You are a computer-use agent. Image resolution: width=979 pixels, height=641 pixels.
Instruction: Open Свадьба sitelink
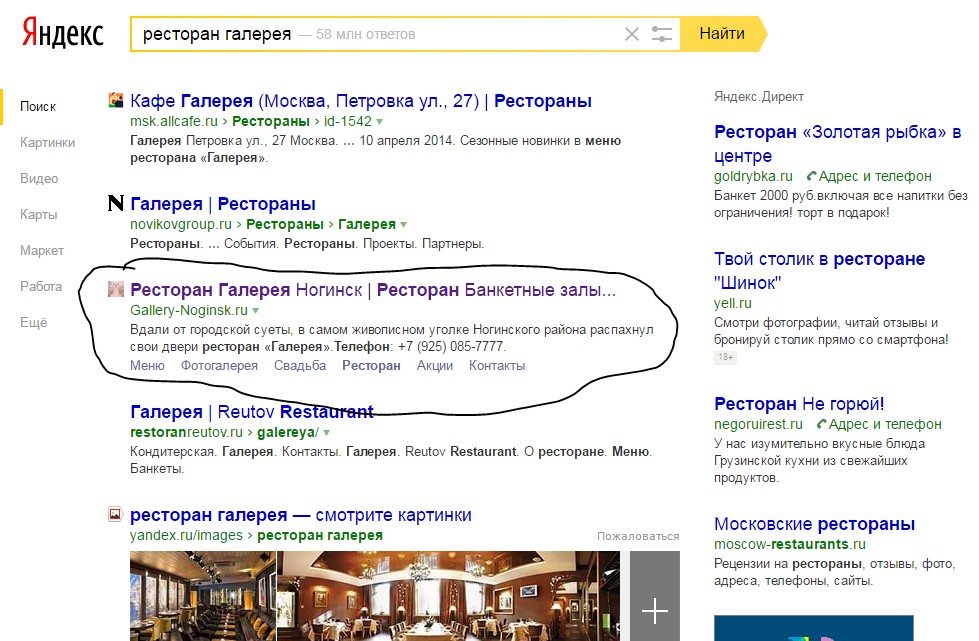coord(300,366)
